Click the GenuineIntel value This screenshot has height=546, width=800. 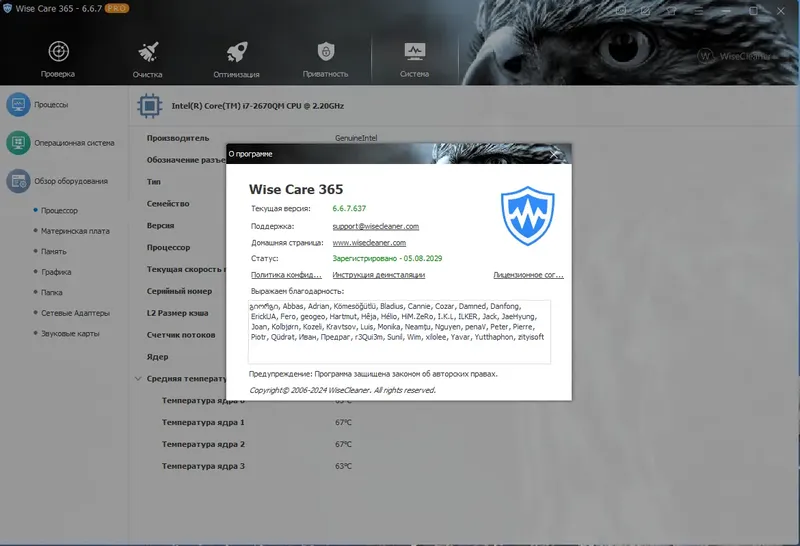tap(356, 138)
